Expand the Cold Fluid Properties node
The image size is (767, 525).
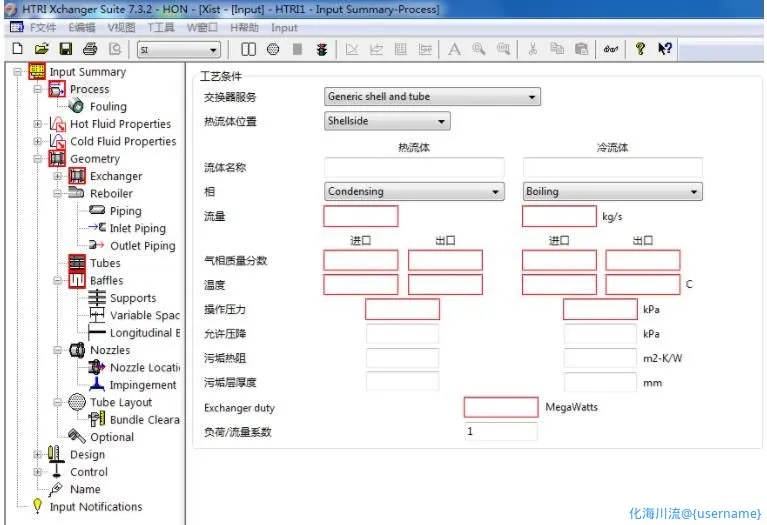click(x=38, y=141)
